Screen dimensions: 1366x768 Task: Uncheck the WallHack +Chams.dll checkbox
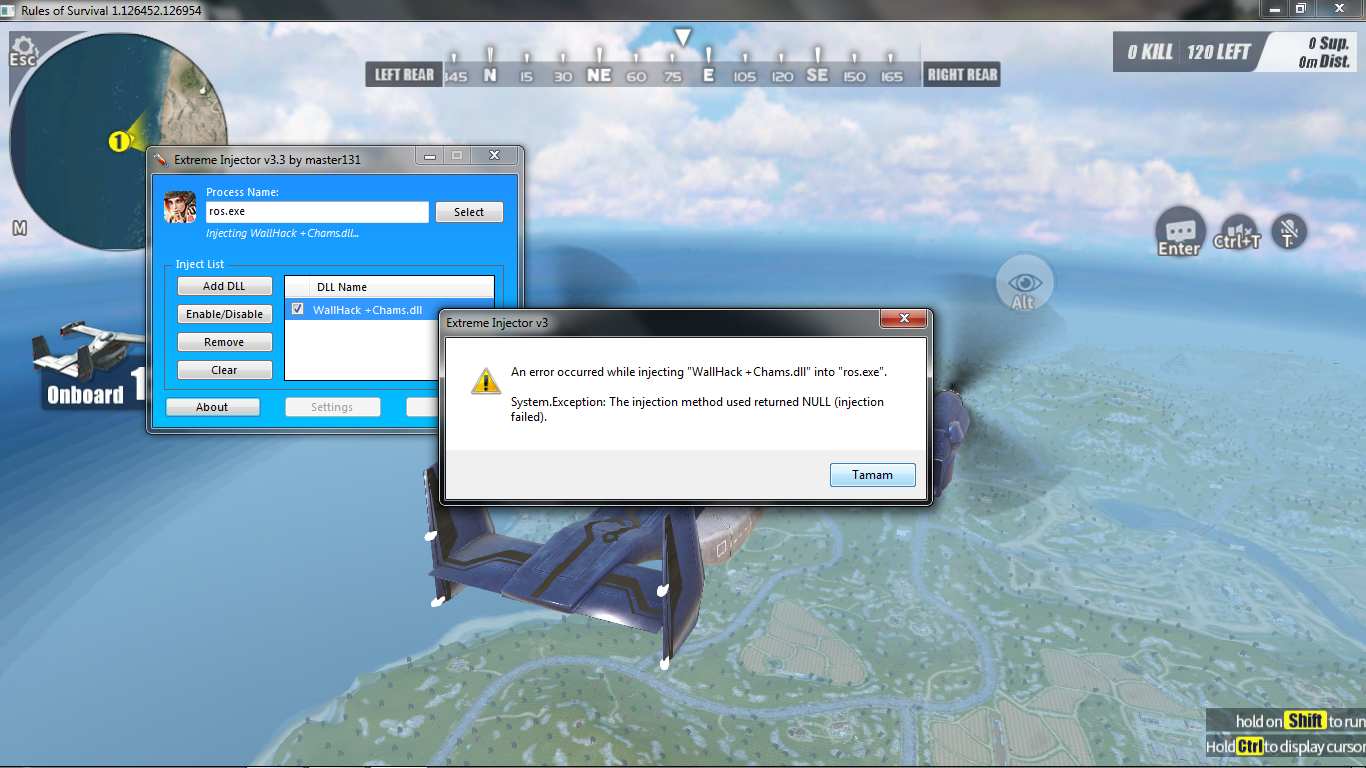pos(297,309)
